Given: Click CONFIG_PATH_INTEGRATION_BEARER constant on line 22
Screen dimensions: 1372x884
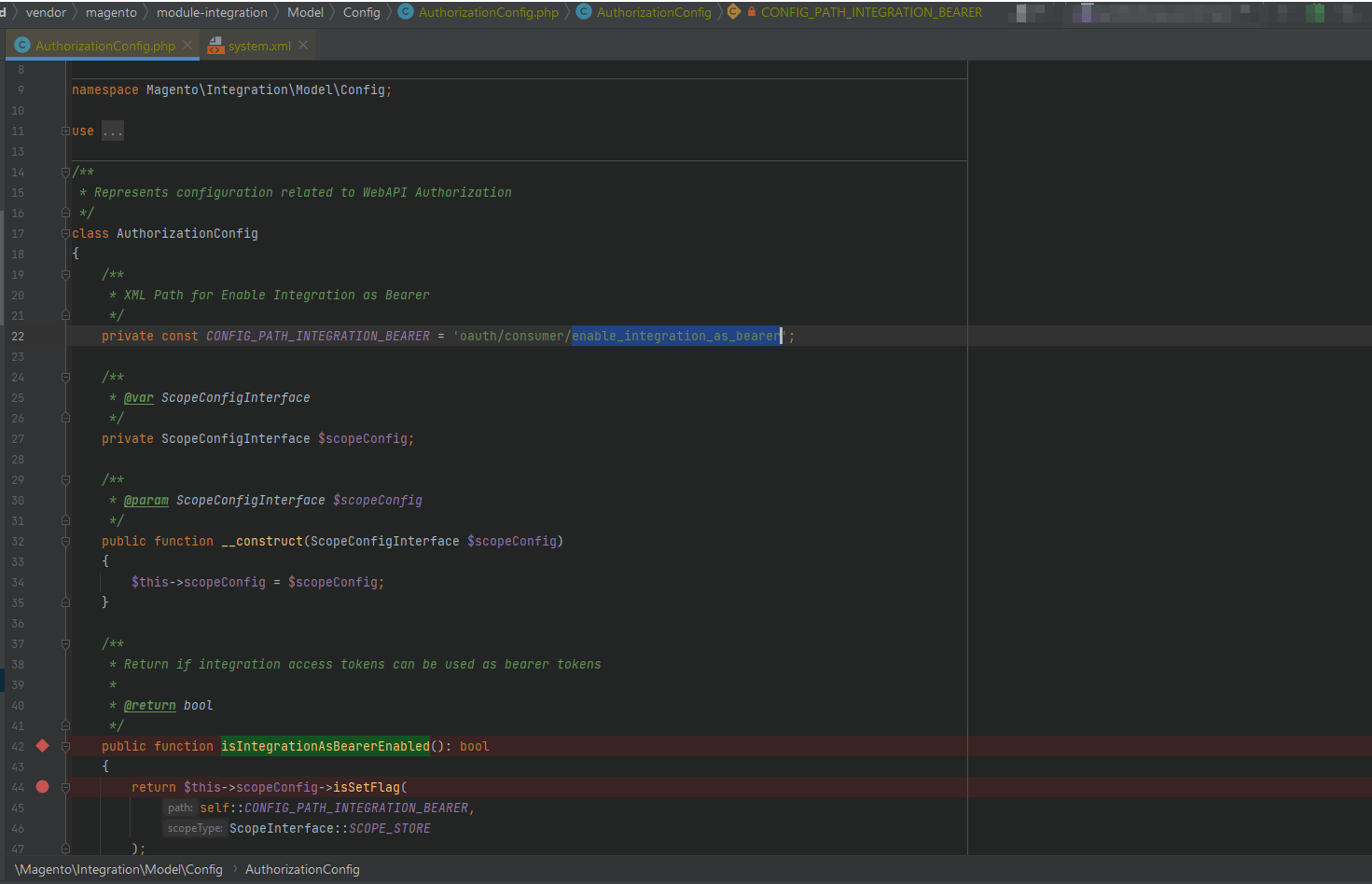Looking at the screenshot, I should [318, 336].
